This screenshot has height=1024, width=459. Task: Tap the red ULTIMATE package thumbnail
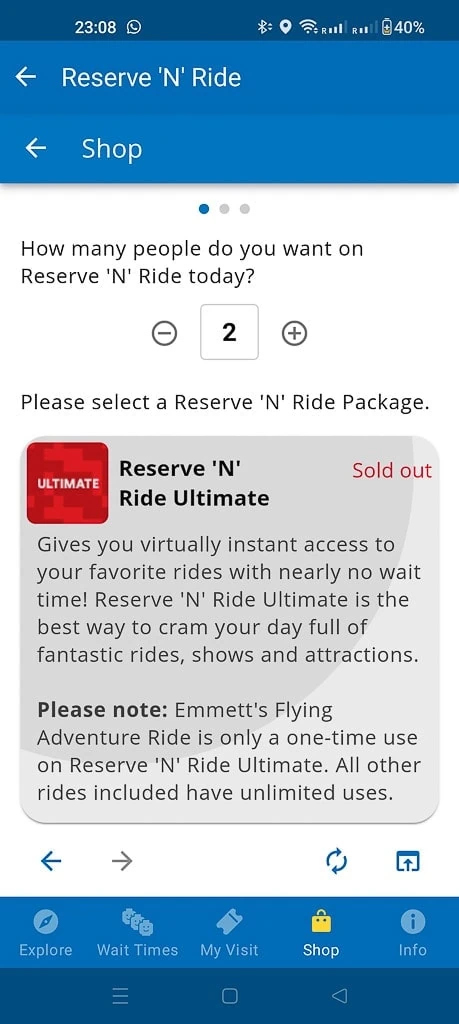68,483
